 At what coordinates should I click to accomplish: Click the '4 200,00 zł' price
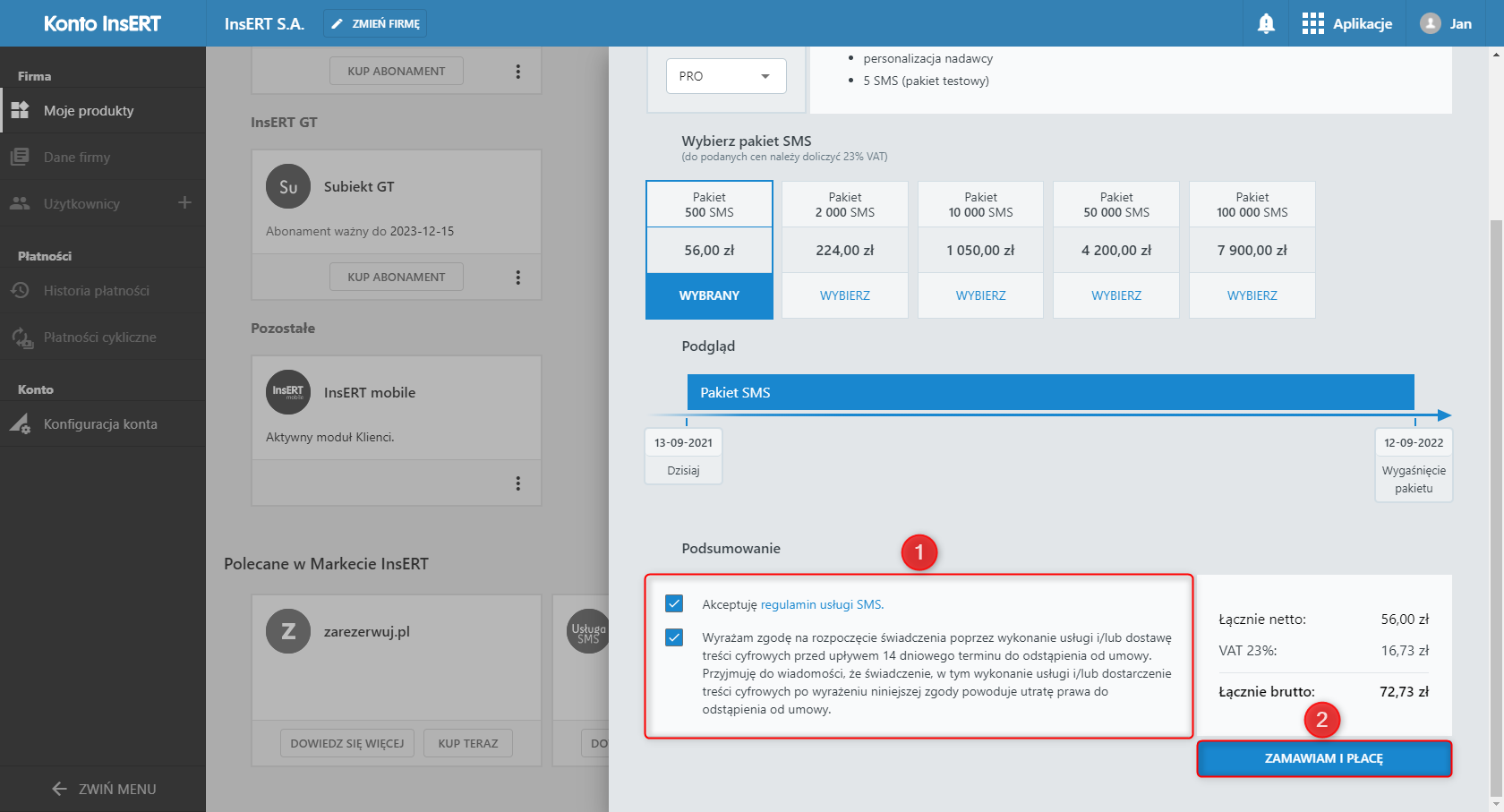[1116, 251]
